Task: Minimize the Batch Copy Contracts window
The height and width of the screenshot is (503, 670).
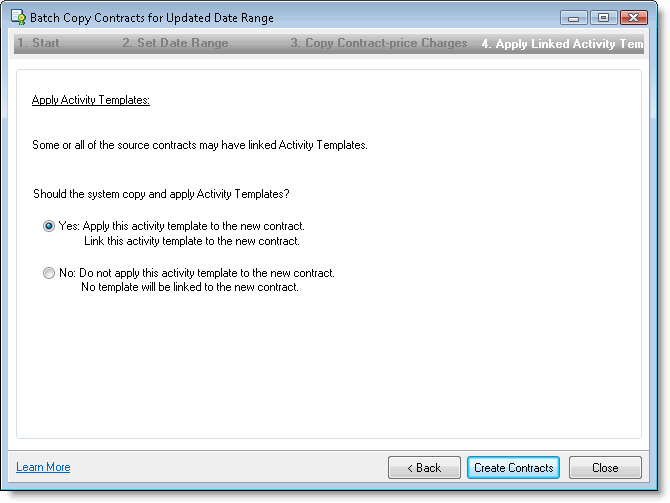Action: point(574,18)
